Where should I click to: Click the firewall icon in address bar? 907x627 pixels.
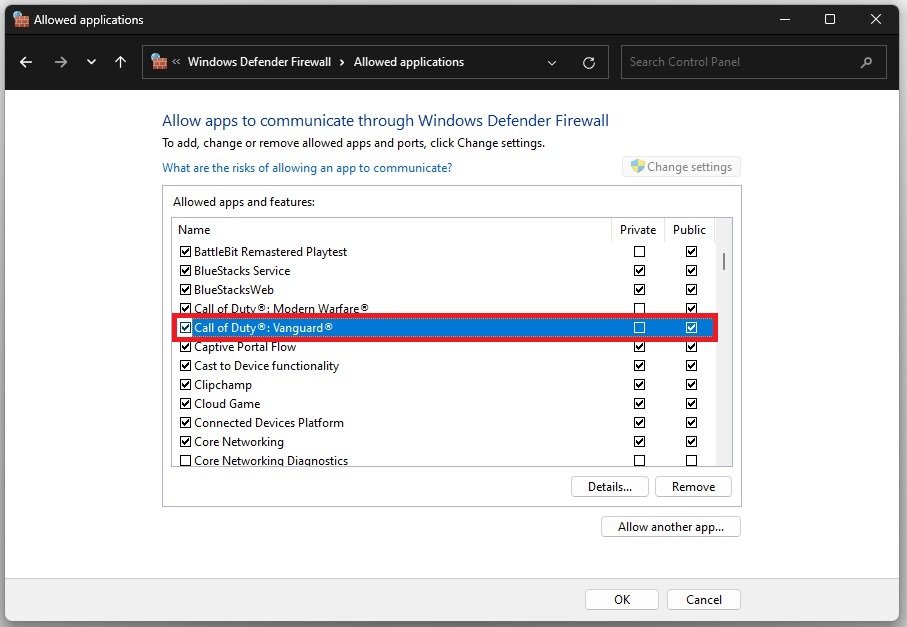click(x=159, y=62)
